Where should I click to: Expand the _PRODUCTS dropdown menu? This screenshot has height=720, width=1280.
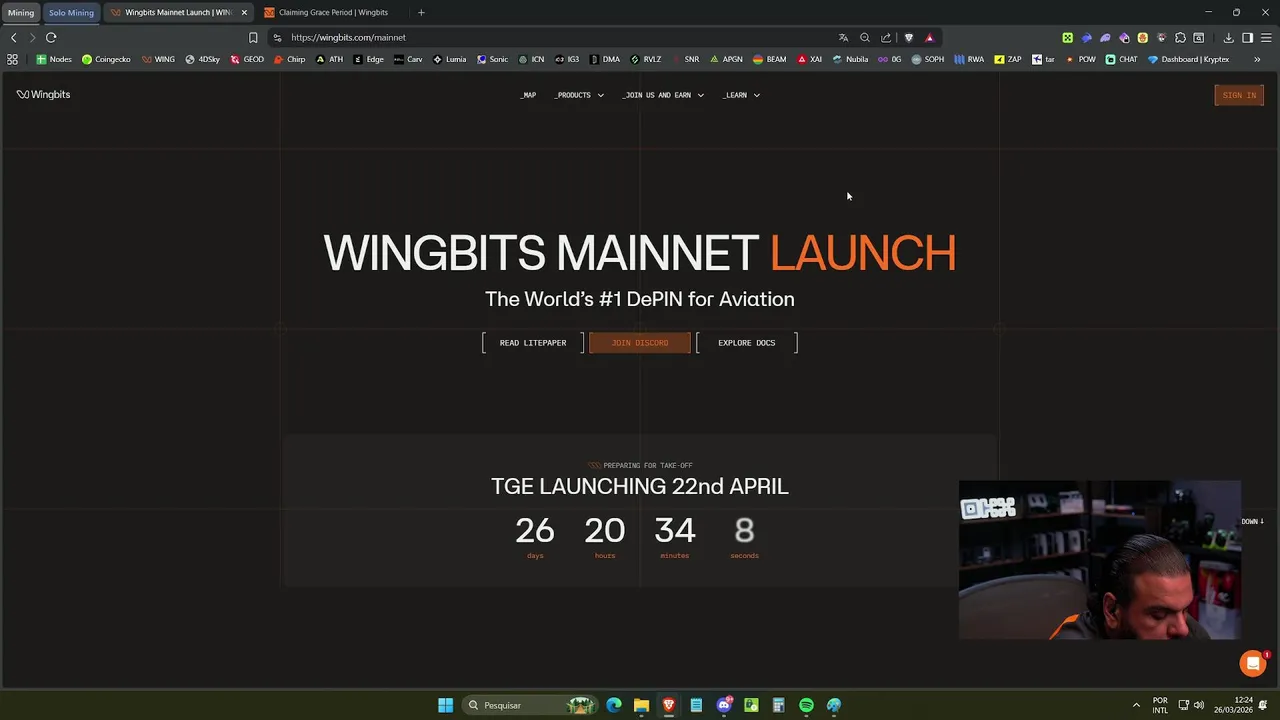click(579, 95)
